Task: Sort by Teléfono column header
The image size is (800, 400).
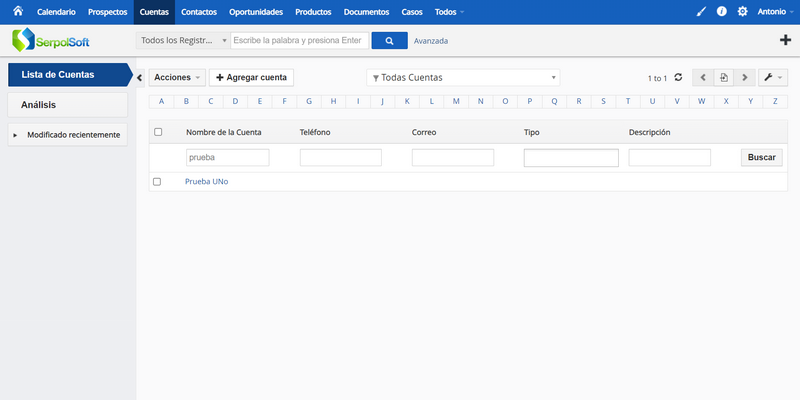Action: [315, 132]
